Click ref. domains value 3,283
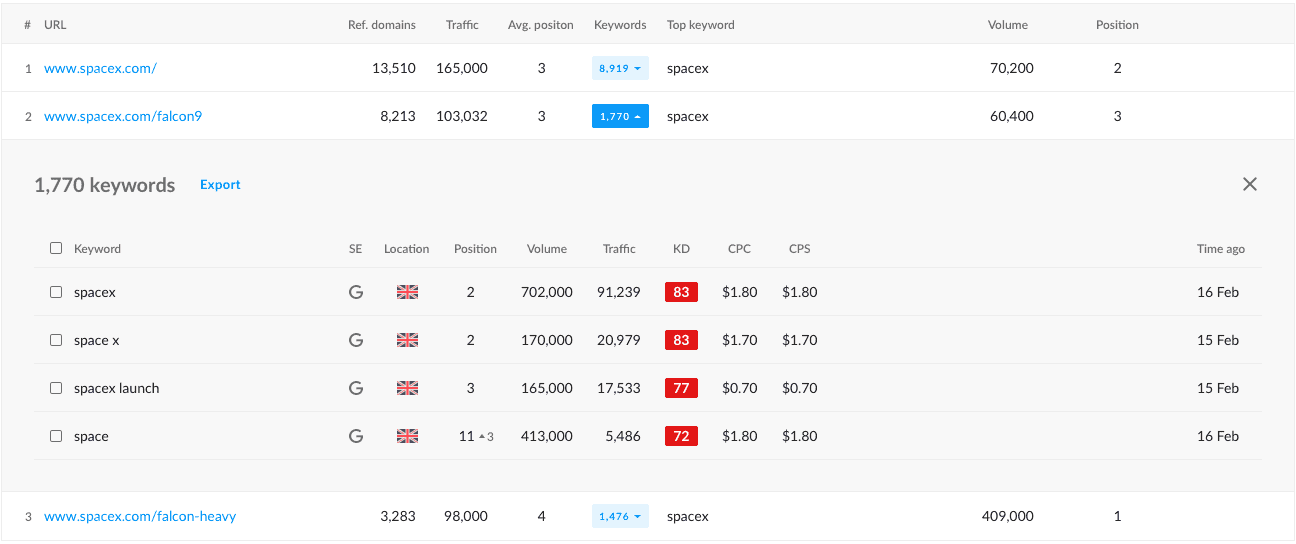The width and height of the screenshot is (1296, 544). click(397, 516)
